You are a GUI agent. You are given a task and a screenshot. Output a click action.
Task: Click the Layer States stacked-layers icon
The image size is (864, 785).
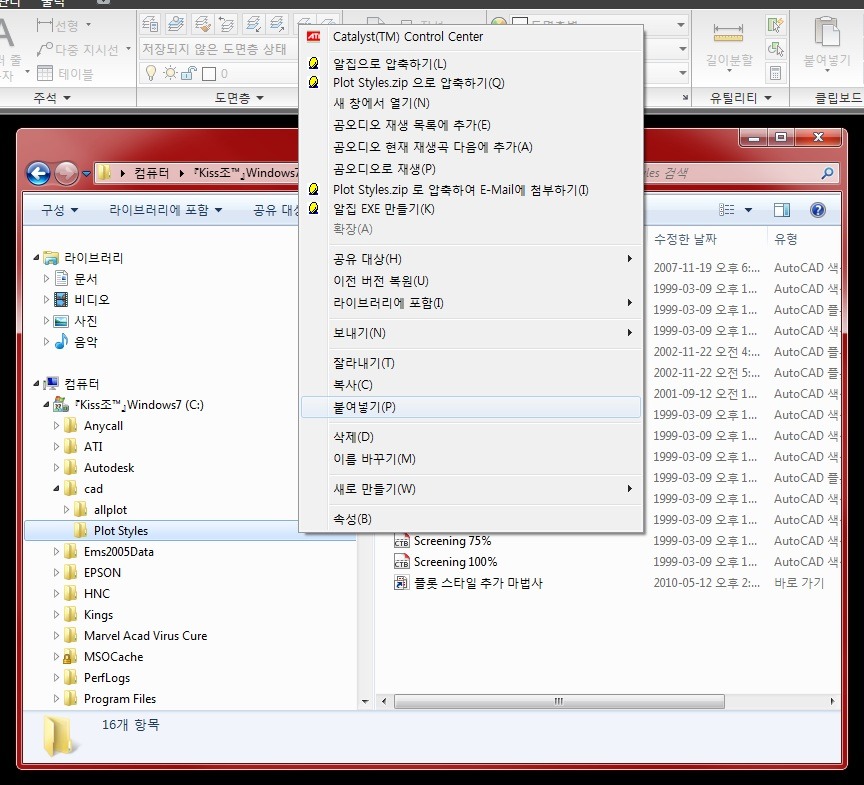click(176, 24)
